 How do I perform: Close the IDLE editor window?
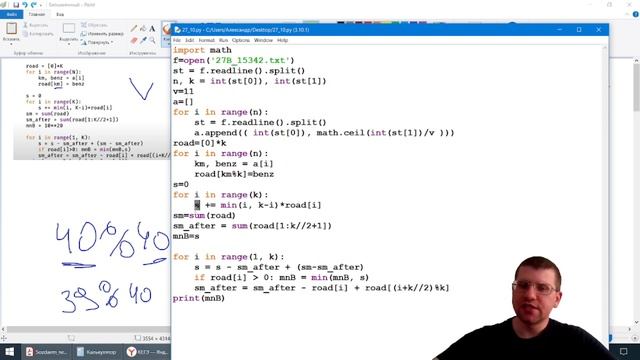click(598, 30)
